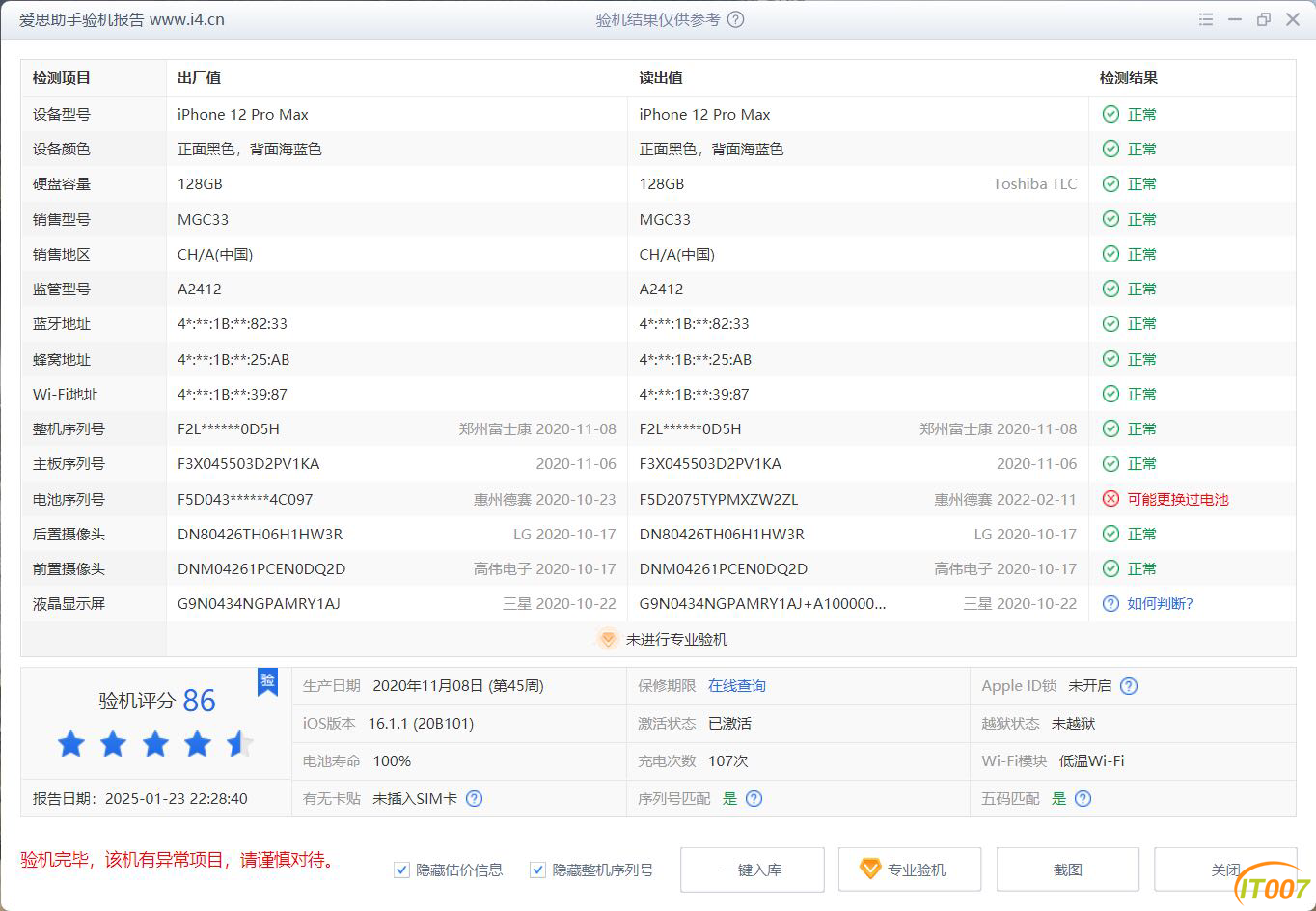Image resolution: width=1316 pixels, height=911 pixels.
Task: Click the green check icon in Wi-Fi地址 row
Action: point(1110,394)
